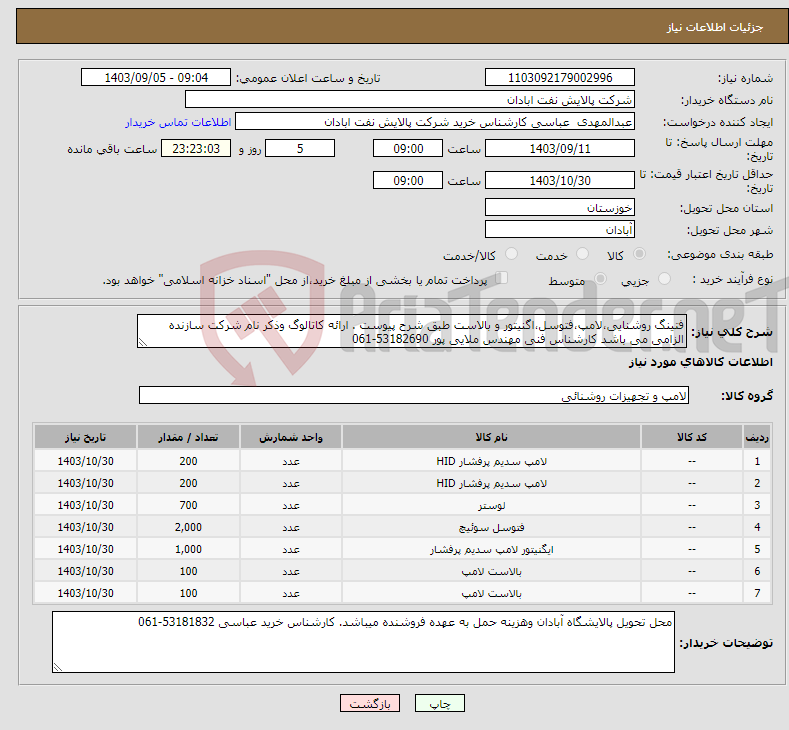789x730 pixels.
Task: Click the resize grip of description box
Action: tap(143, 343)
